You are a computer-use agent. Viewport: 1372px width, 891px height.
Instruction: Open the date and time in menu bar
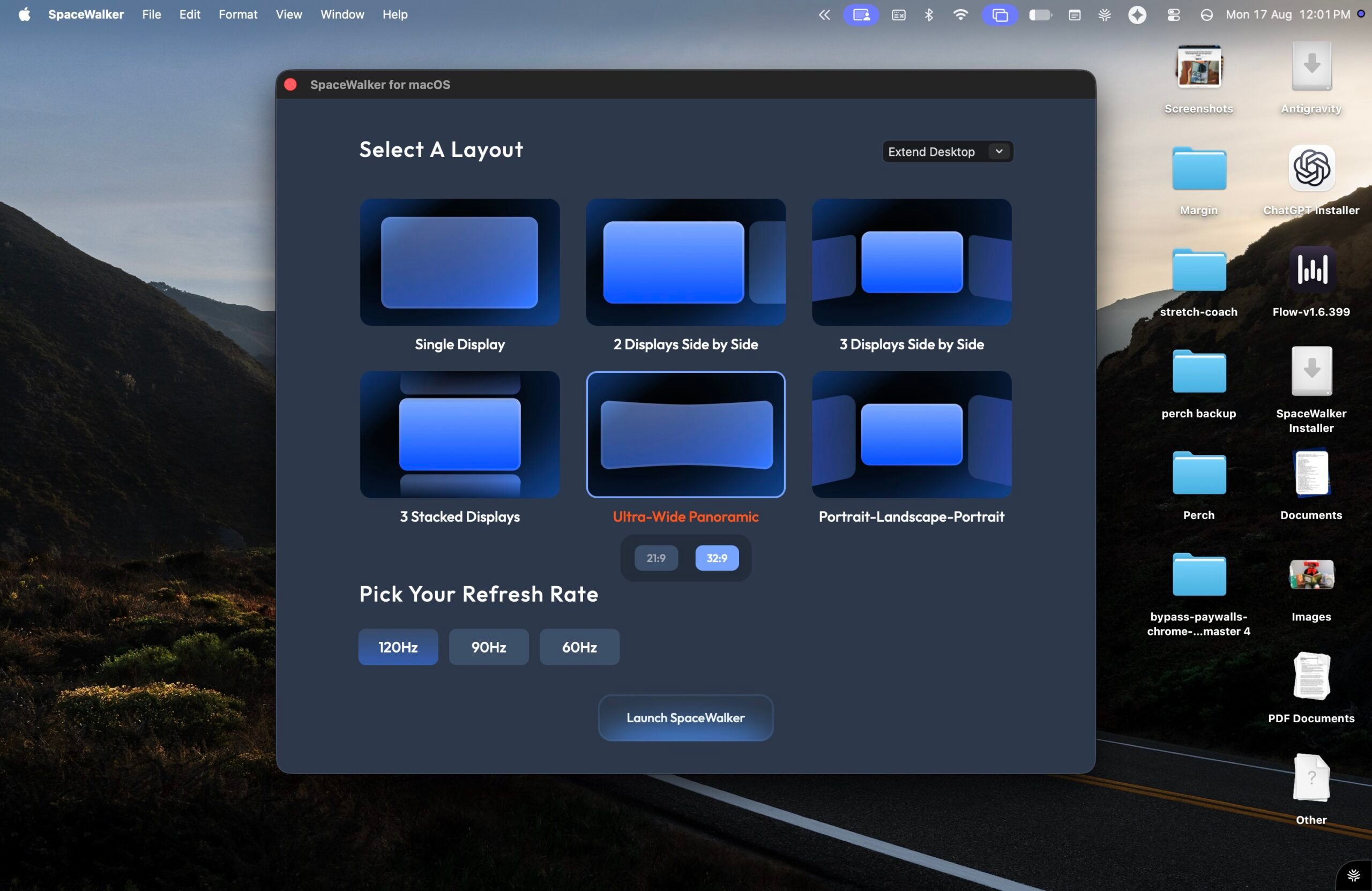pos(1288,14)
